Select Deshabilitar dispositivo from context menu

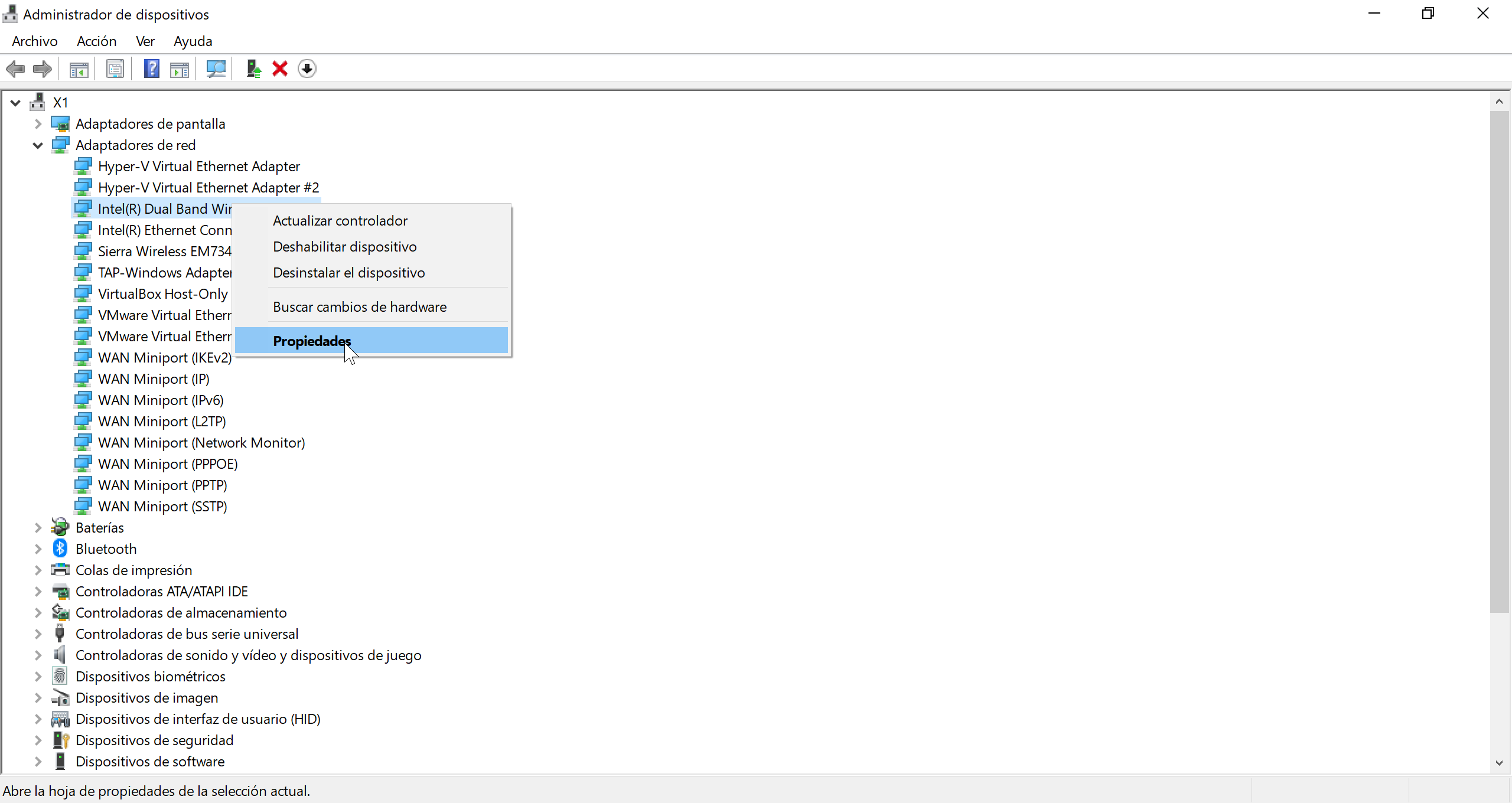pos(344,247)
